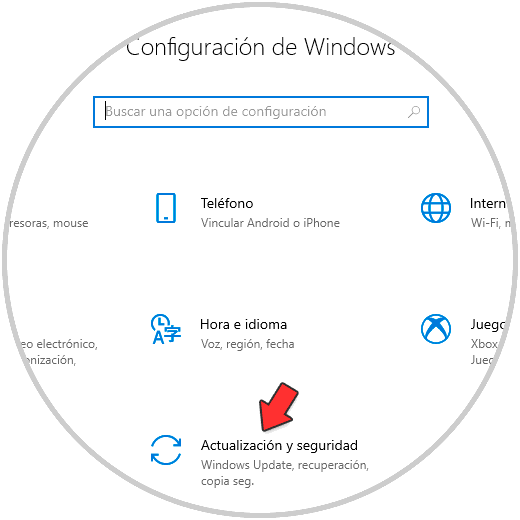
Task: Click the 'eo electrónico' accounts description
Action: tap(58, 344)
